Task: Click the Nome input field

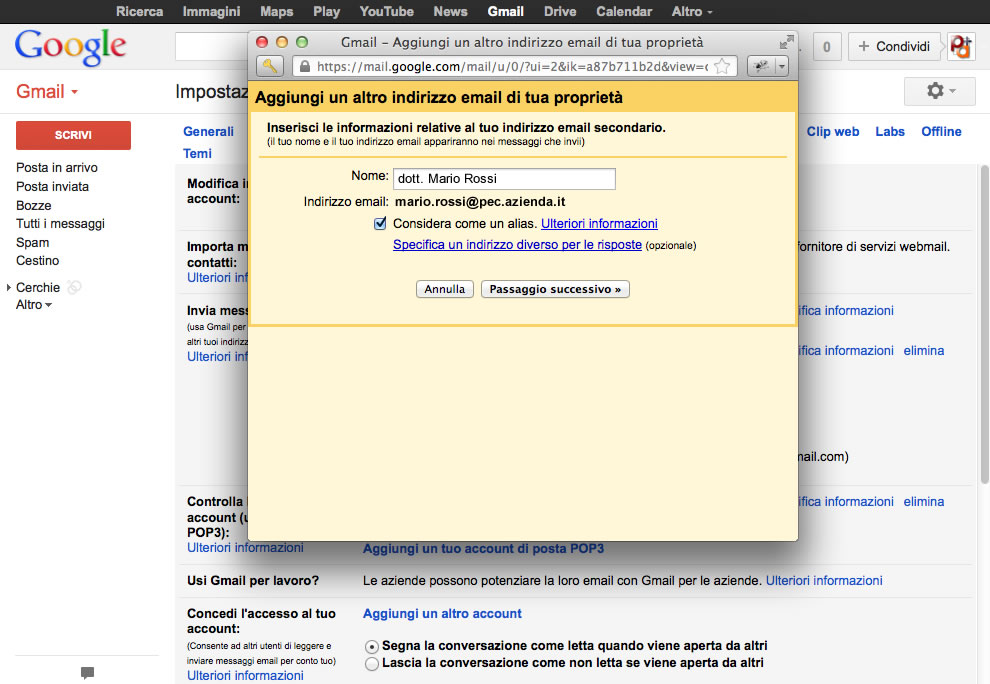Action: [504, 179]
